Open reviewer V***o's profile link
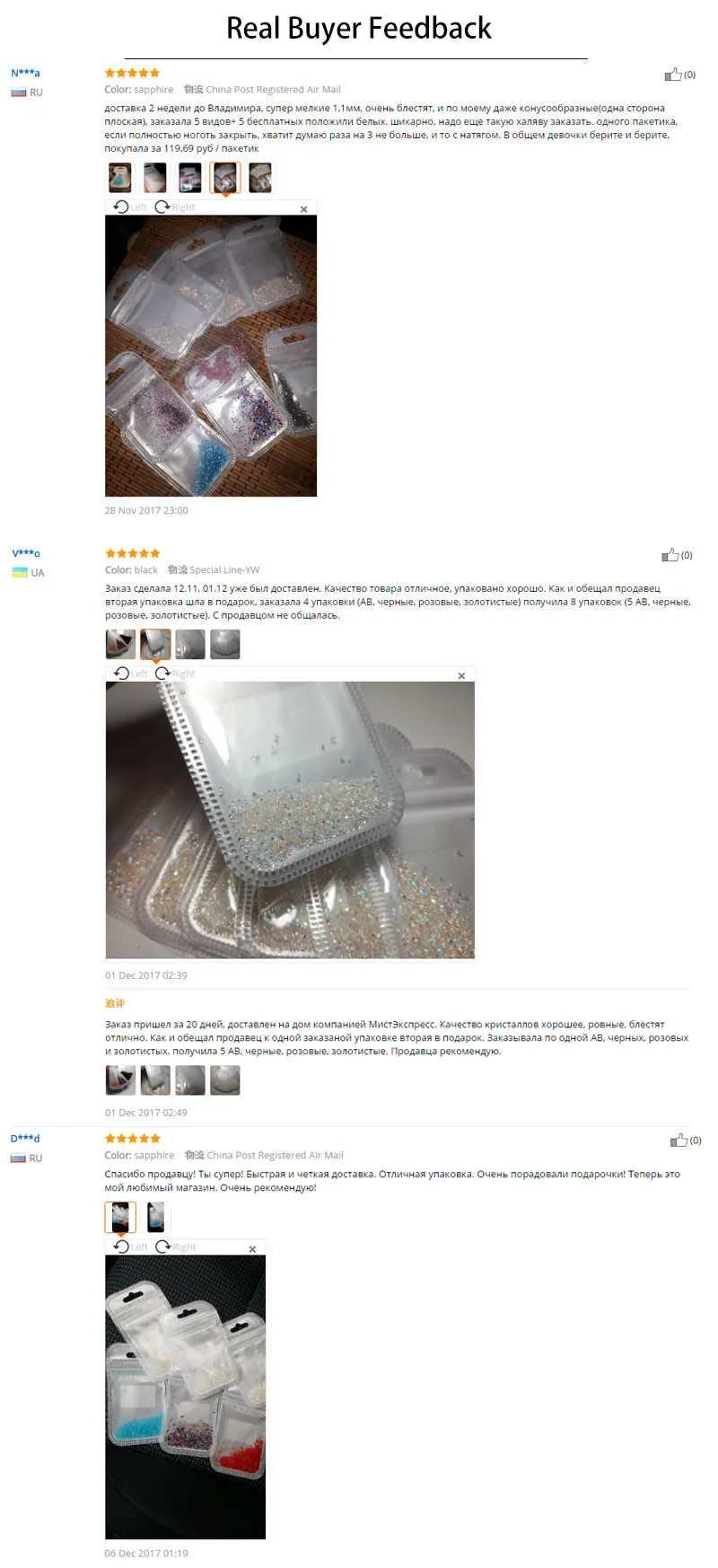Viewport: 718px width, 1568px height. click(x=26, y=553)
